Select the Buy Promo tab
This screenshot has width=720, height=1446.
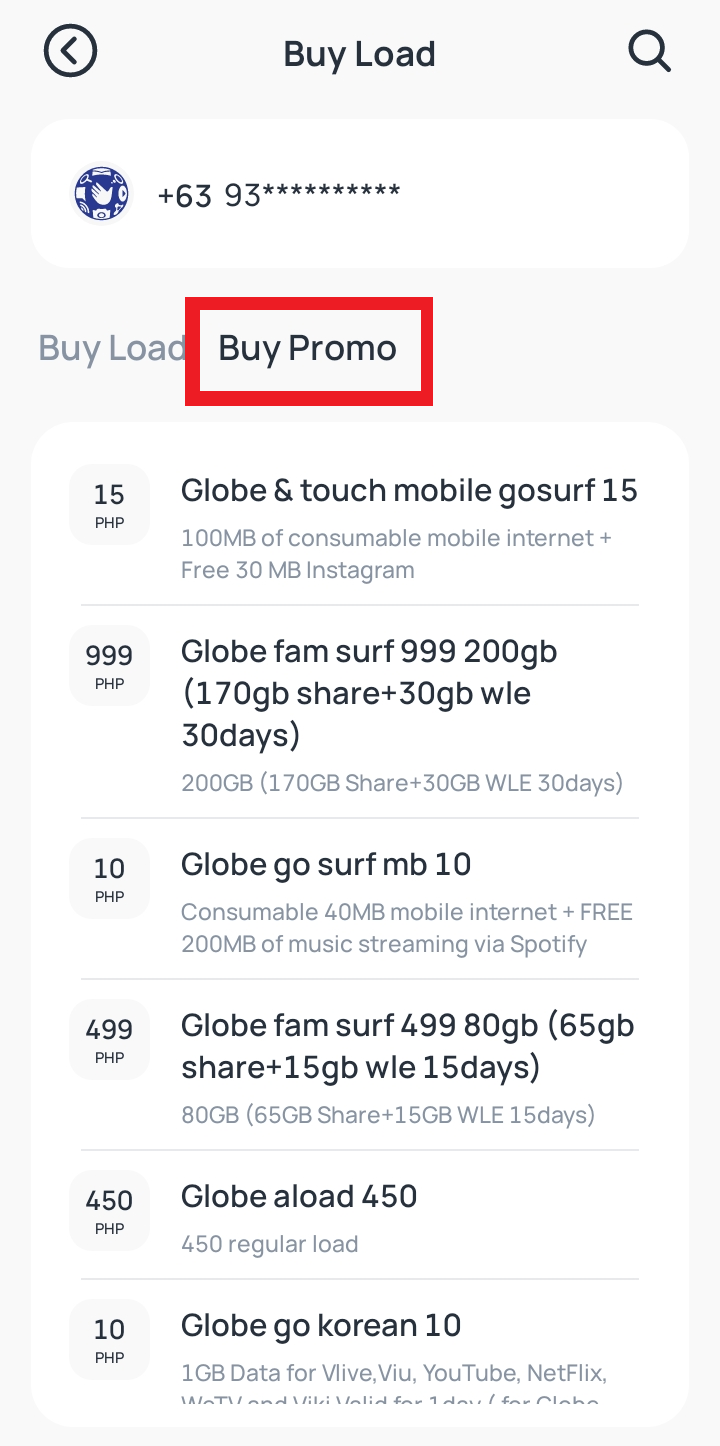[x=308, y=349]
